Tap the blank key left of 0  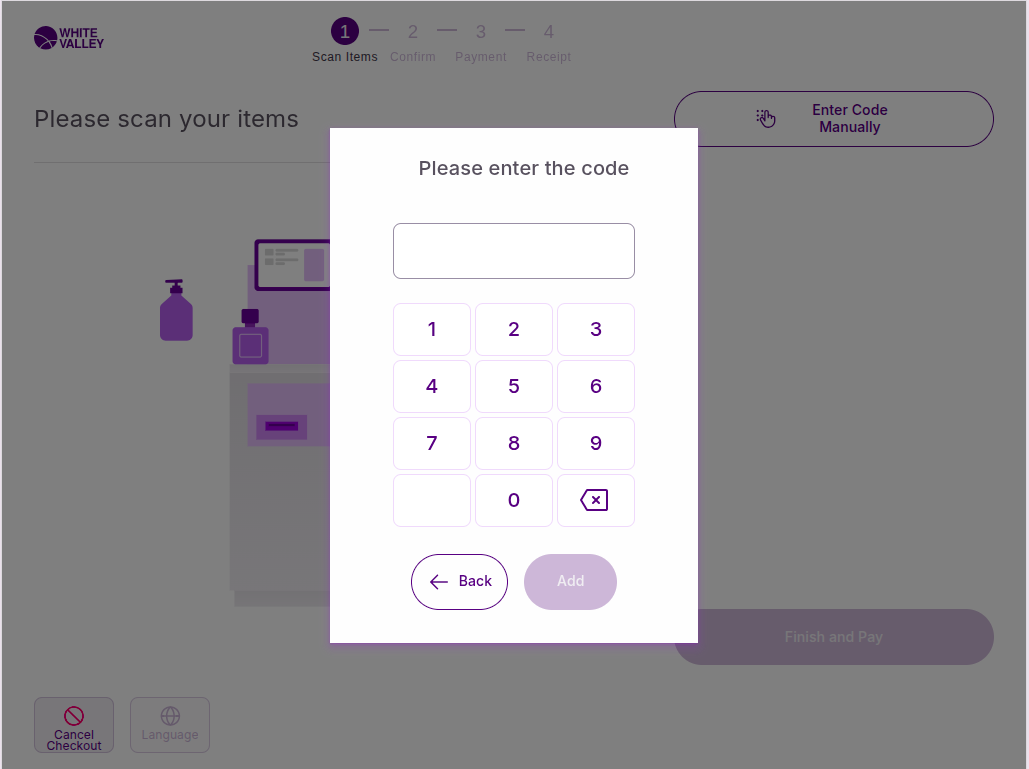(x=432, y=500)
